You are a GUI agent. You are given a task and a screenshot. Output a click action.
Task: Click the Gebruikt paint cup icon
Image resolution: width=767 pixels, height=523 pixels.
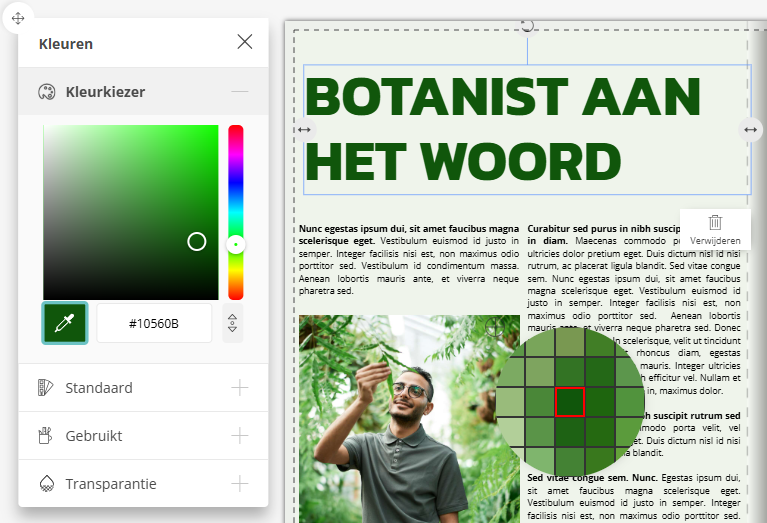[x=45, y=435]
